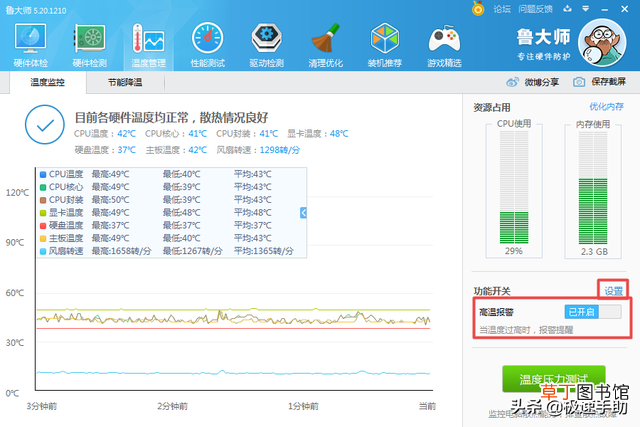Viewport: 640px width, 427px height.
Task: Open 设置 settings link under 功能开关
Action: (613, 291)
